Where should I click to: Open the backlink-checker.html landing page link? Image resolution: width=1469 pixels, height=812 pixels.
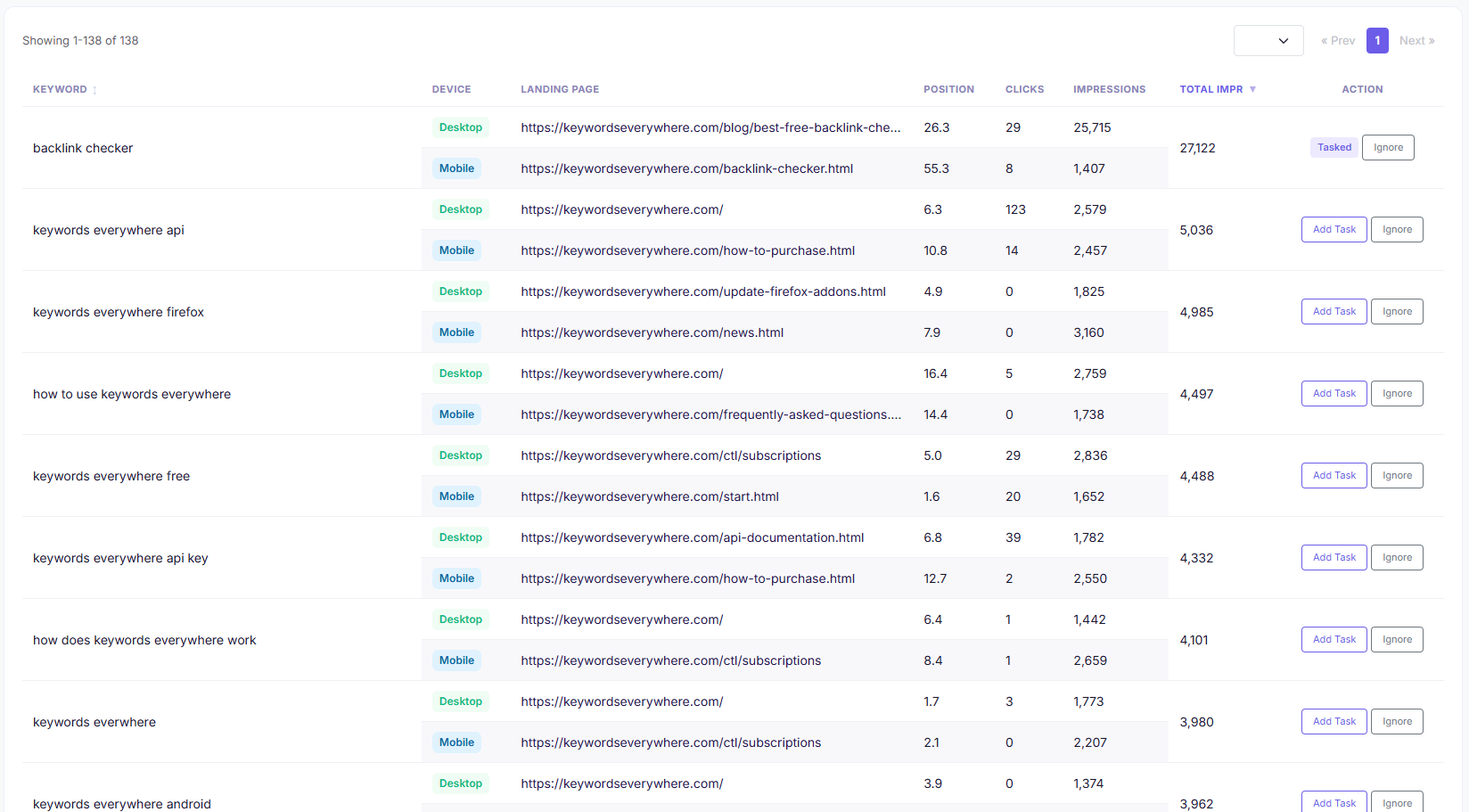pyautogui.click(x=686, y=168)
